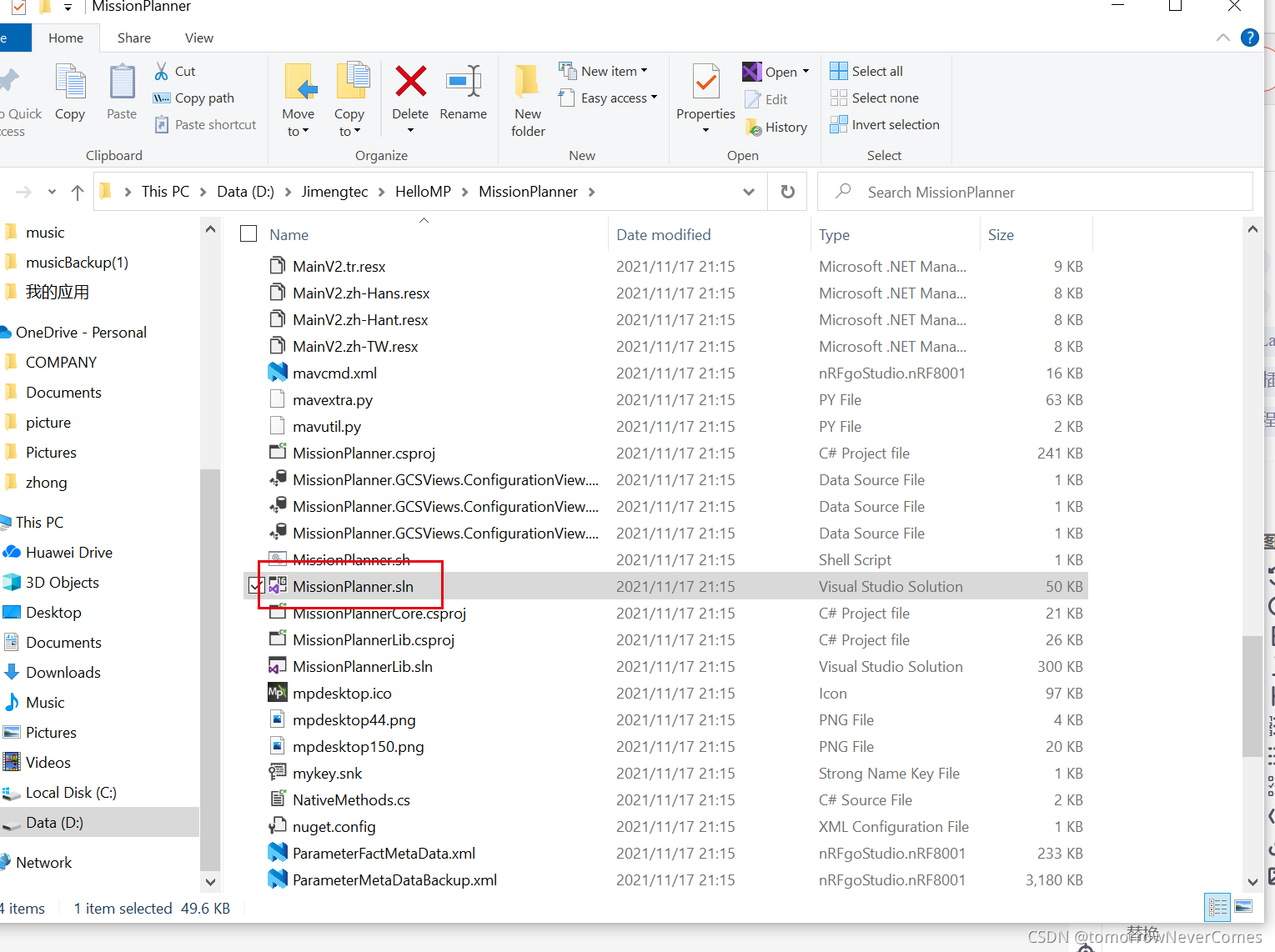Viewport: 1275px width, 952px height.
Task: Click the mpdesktop.ico file icon
Action: (277, 693)
